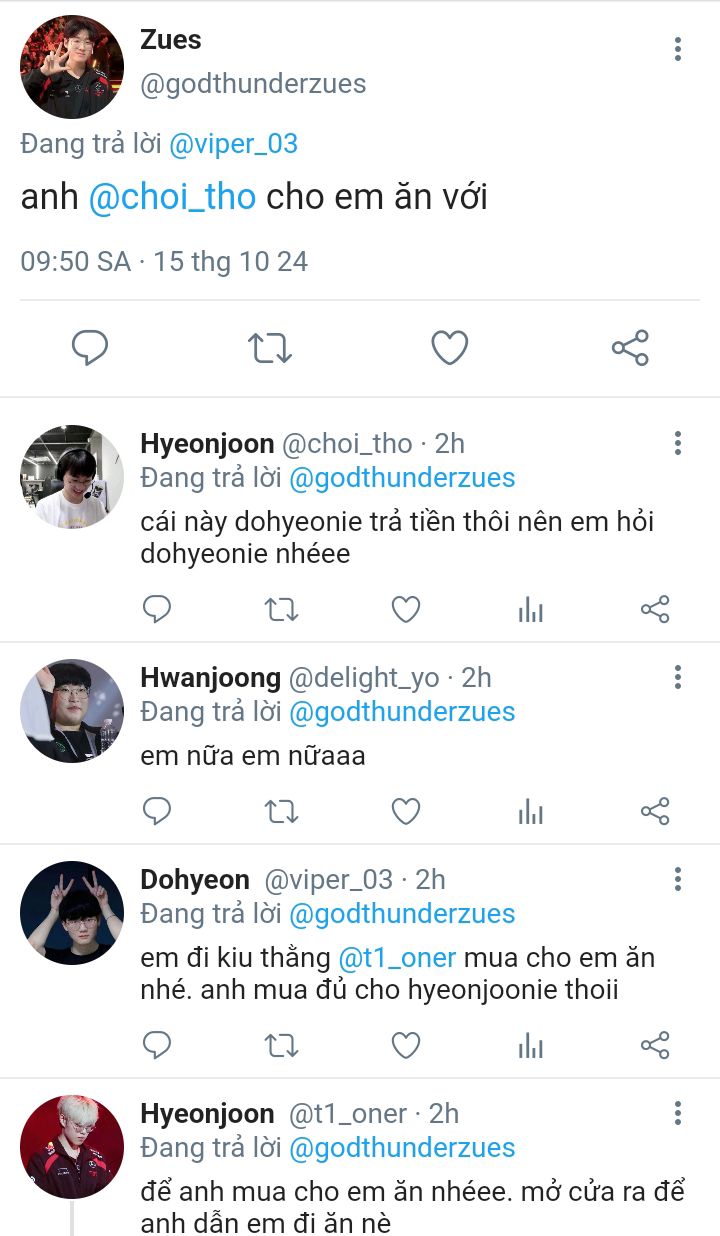This screenshot has height=1236, width=720.
Task: Open the @choi_tho mention in main tweet
Action: (172, 197)
